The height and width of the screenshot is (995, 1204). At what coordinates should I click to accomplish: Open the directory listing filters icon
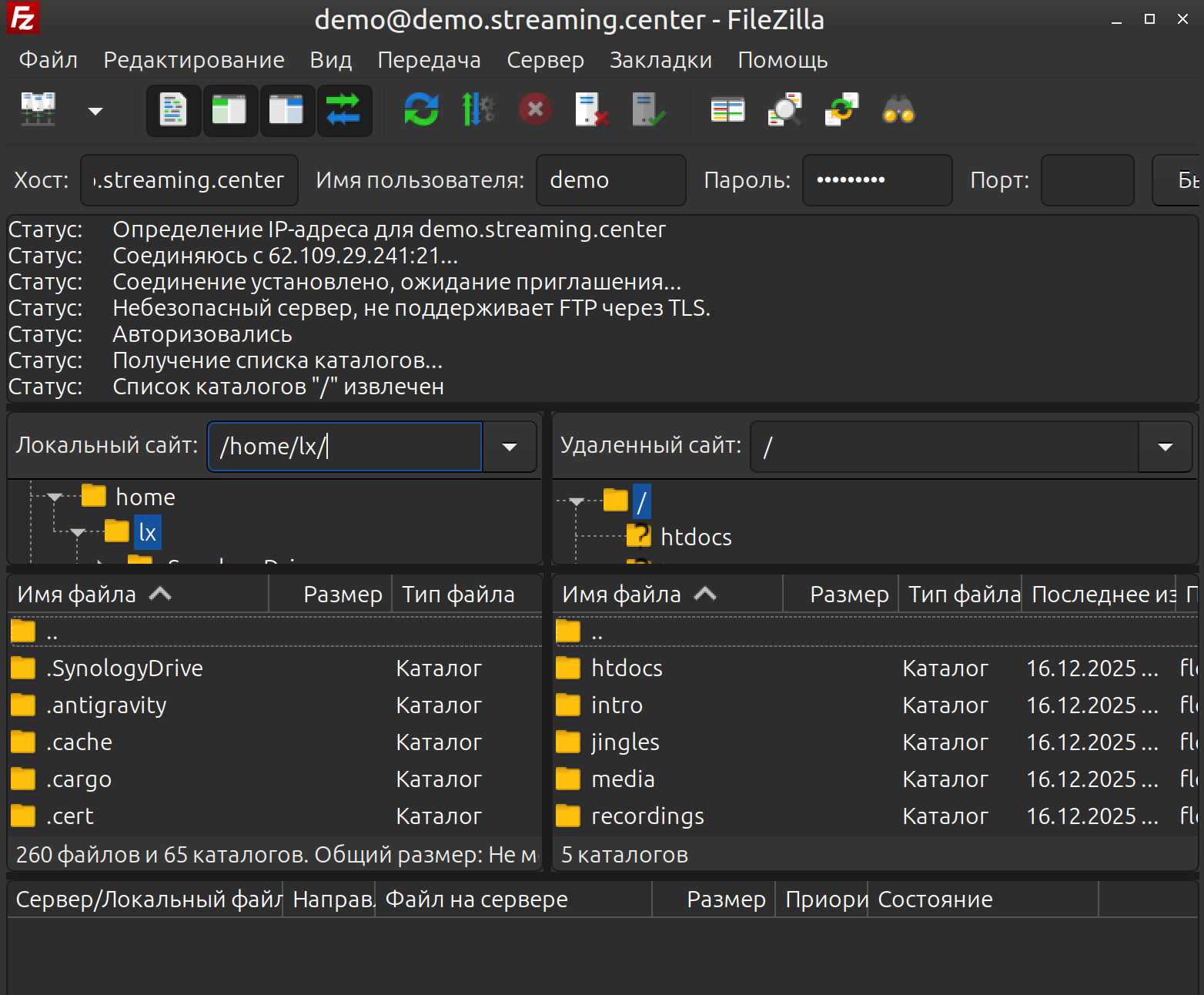pos(727,110)
